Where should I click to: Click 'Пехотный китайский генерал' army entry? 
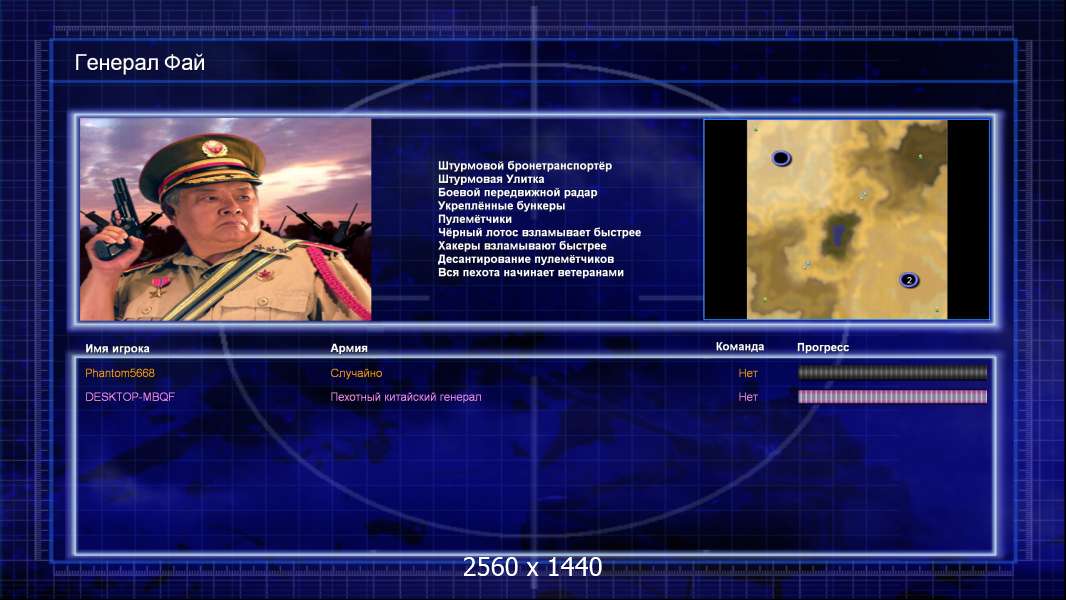[406, 397]
